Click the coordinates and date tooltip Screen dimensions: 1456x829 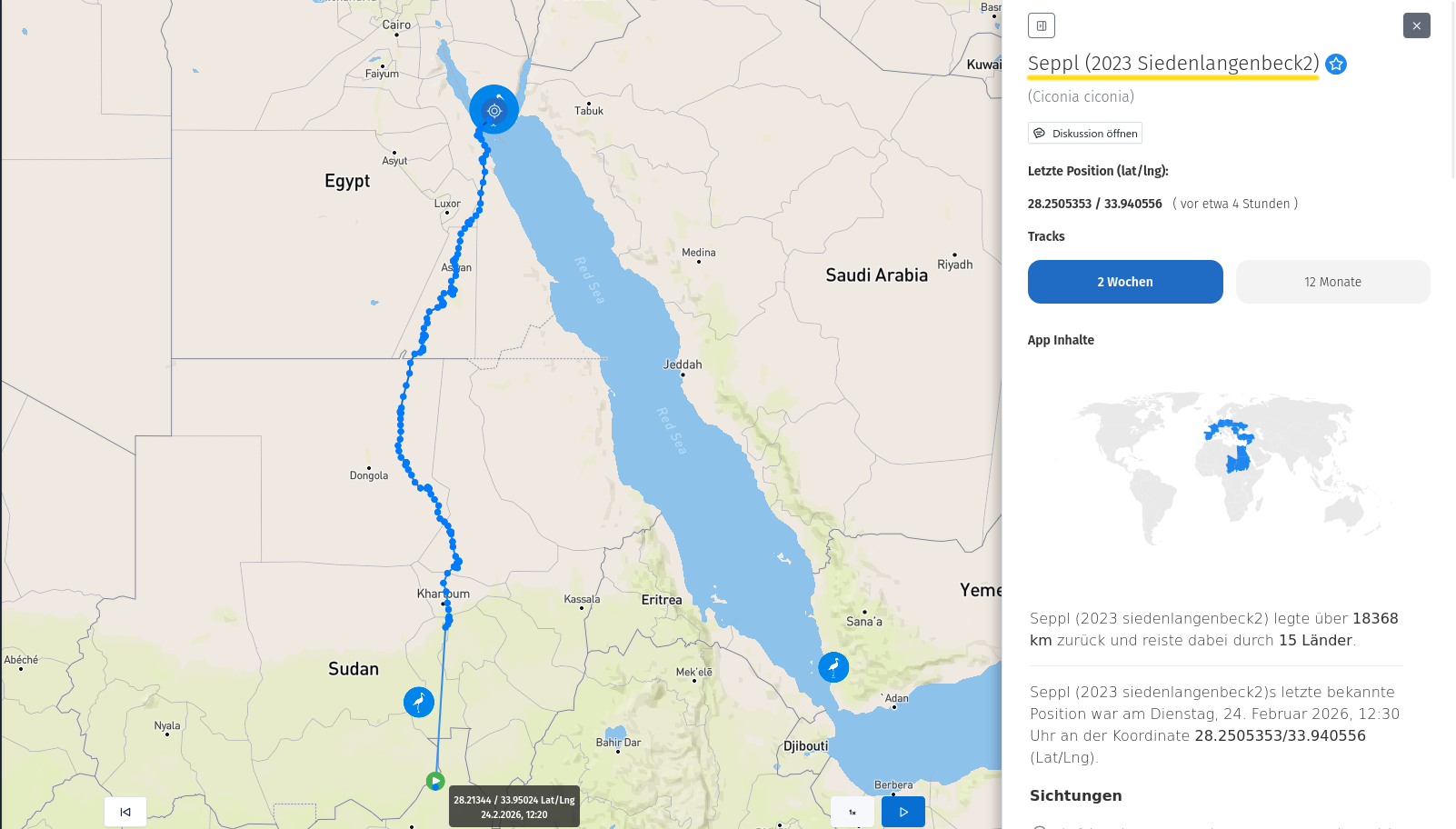(x=514, y=806)
